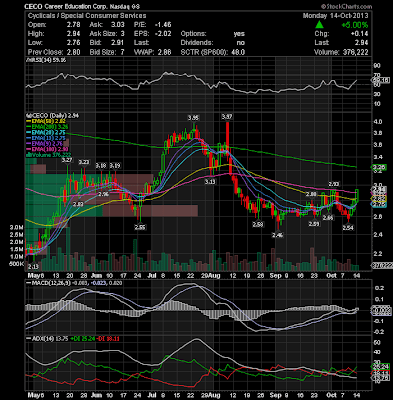Click the MACD(12,26,9) indicator label
This screenshot has height=400, width=393.
tap(48, 283)
